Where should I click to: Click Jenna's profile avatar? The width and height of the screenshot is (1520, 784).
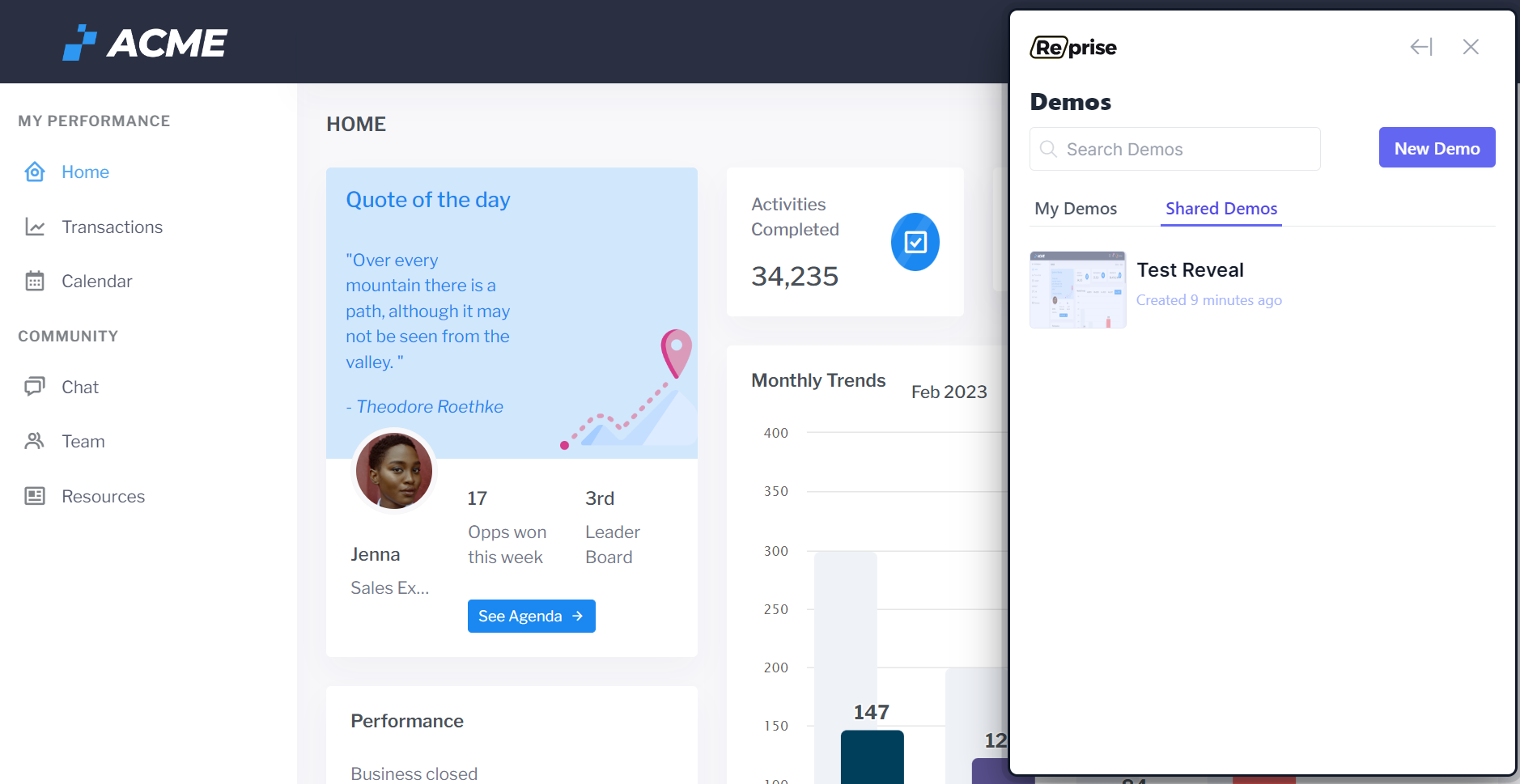click(394, 470)
